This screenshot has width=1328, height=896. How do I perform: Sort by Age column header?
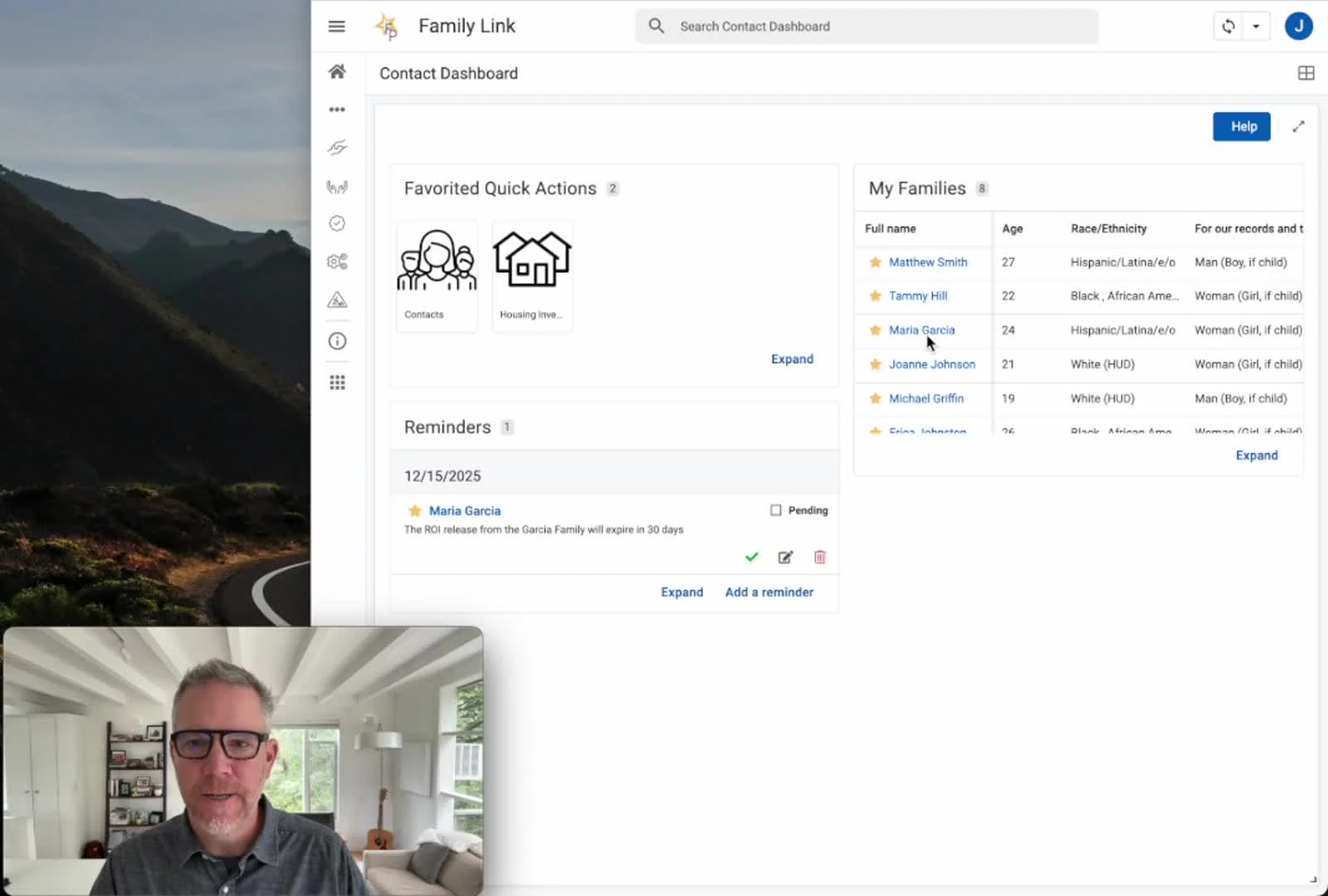click(x=1012, y=229)
